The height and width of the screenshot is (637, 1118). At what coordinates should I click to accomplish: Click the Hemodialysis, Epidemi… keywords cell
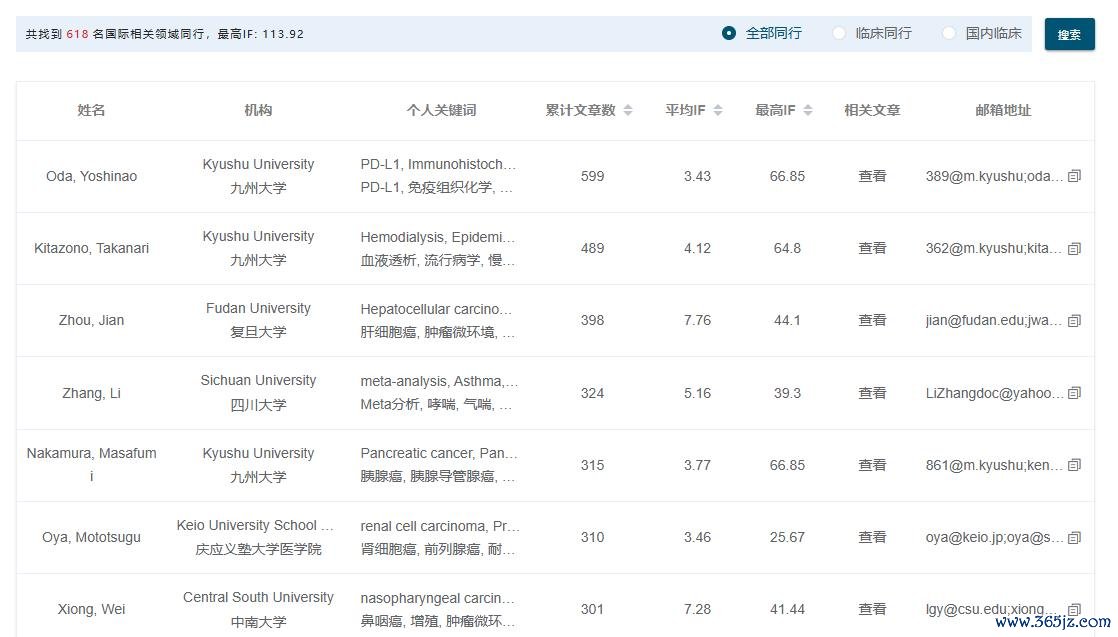438,248
